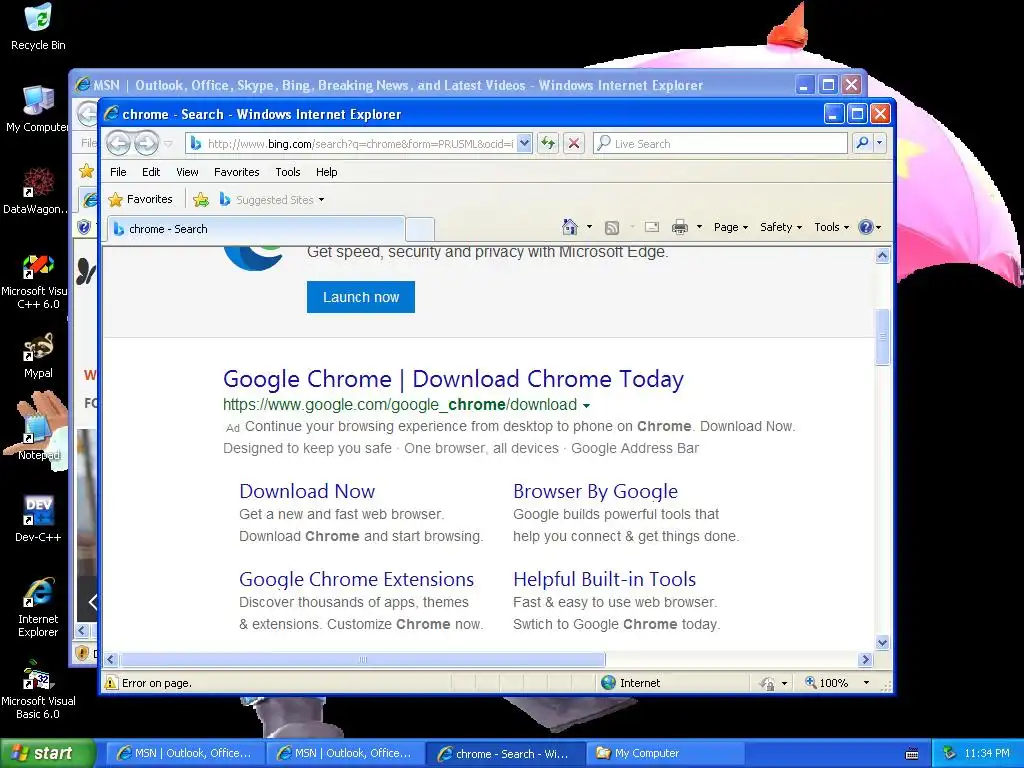The image size is (1024, 768).
Task: Click the vertical scrollbar thumb
Action: click(x=882, y=337)
